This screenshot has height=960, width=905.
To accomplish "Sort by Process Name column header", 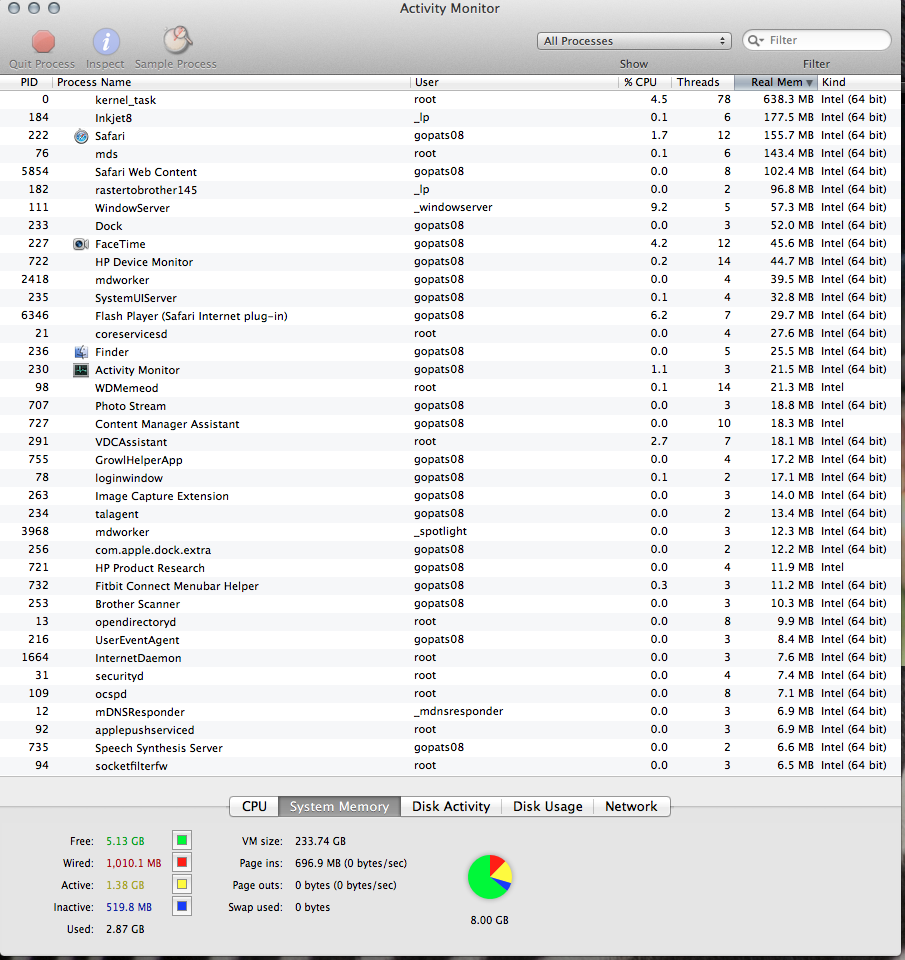I will coord(231,82).
